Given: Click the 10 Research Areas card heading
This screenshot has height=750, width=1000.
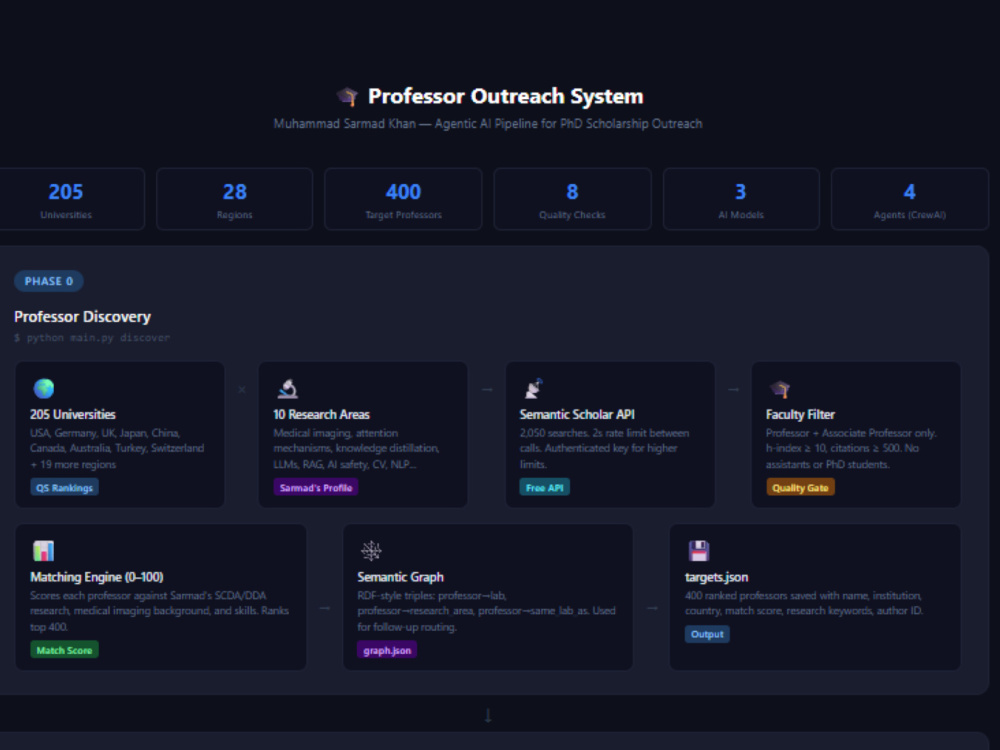Looking at the screenshot, I should tap(321, 415).
